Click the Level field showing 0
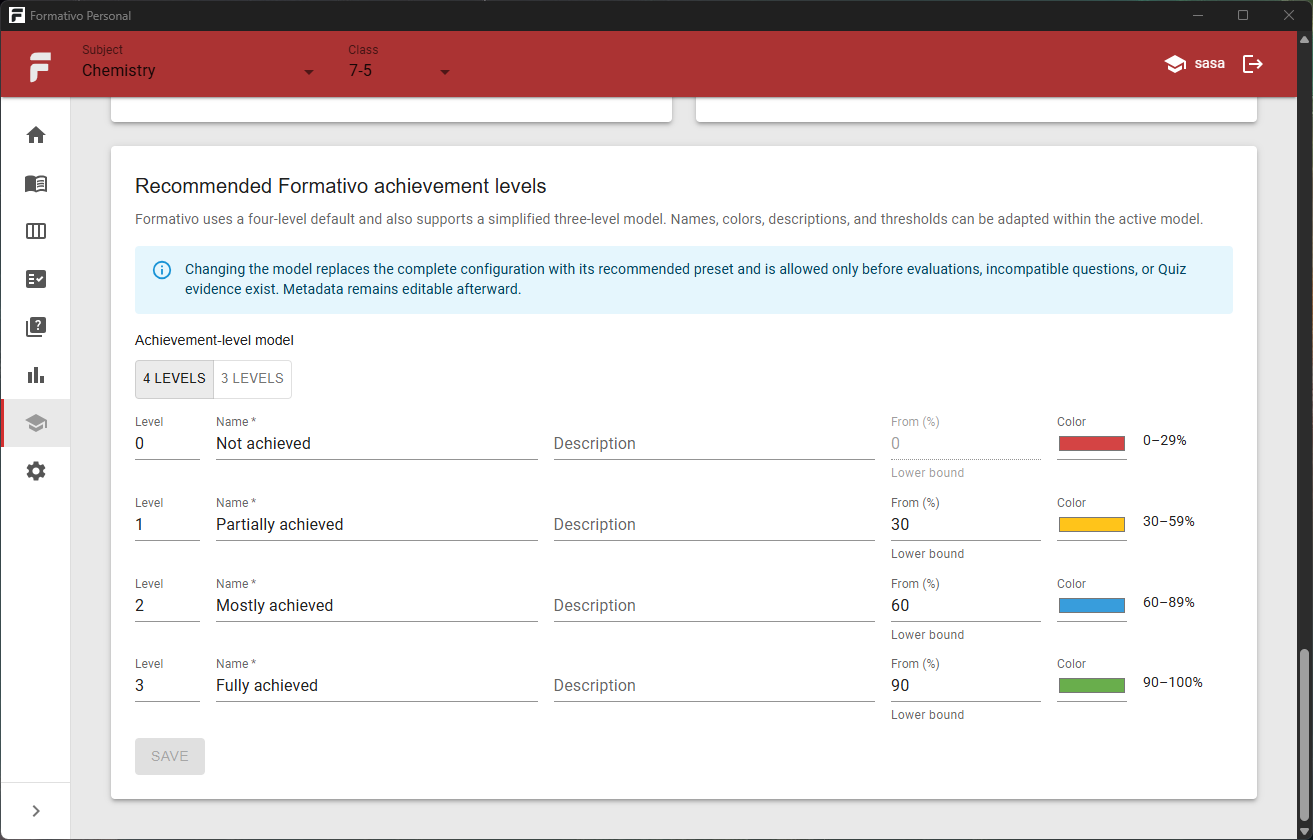 point(167,444)
